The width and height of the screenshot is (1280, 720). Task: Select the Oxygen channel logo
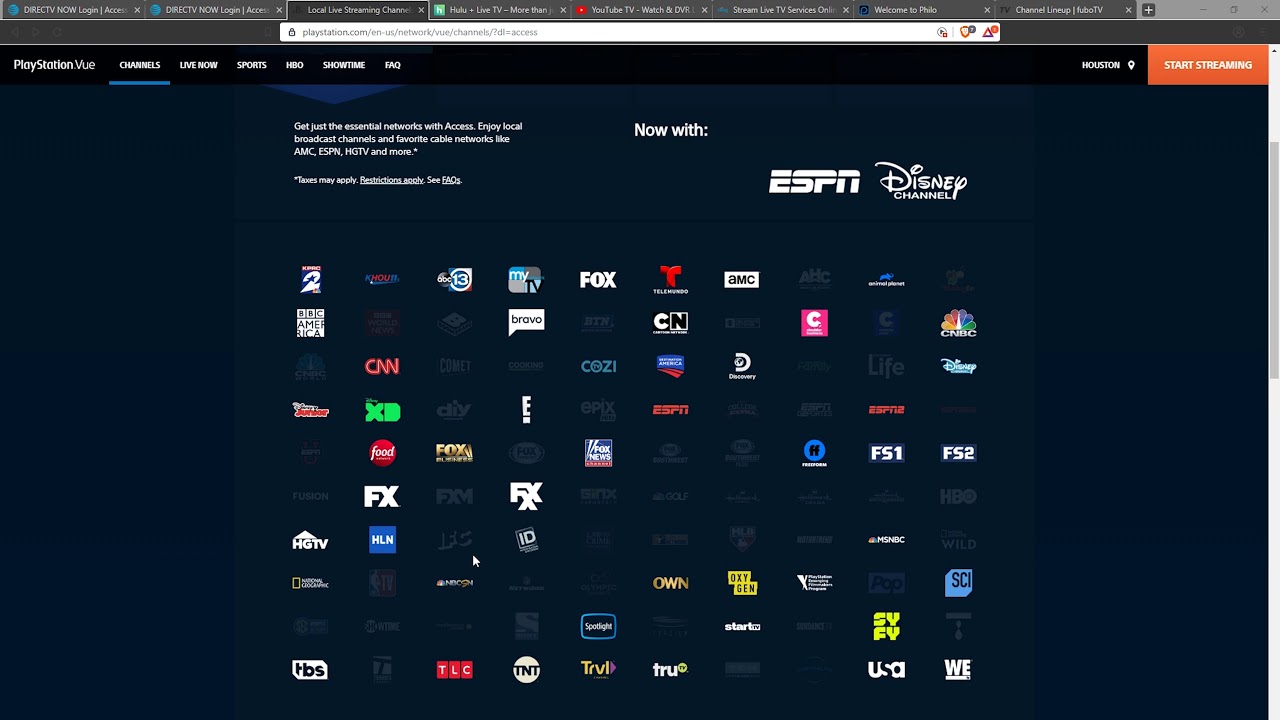[742, 583]
